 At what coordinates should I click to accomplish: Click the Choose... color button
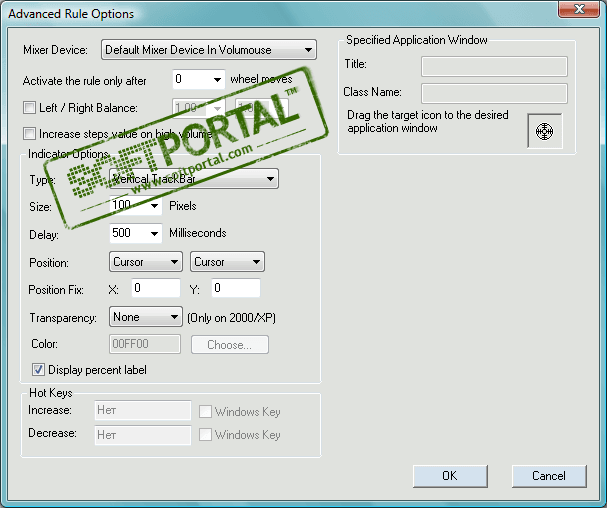230,345
